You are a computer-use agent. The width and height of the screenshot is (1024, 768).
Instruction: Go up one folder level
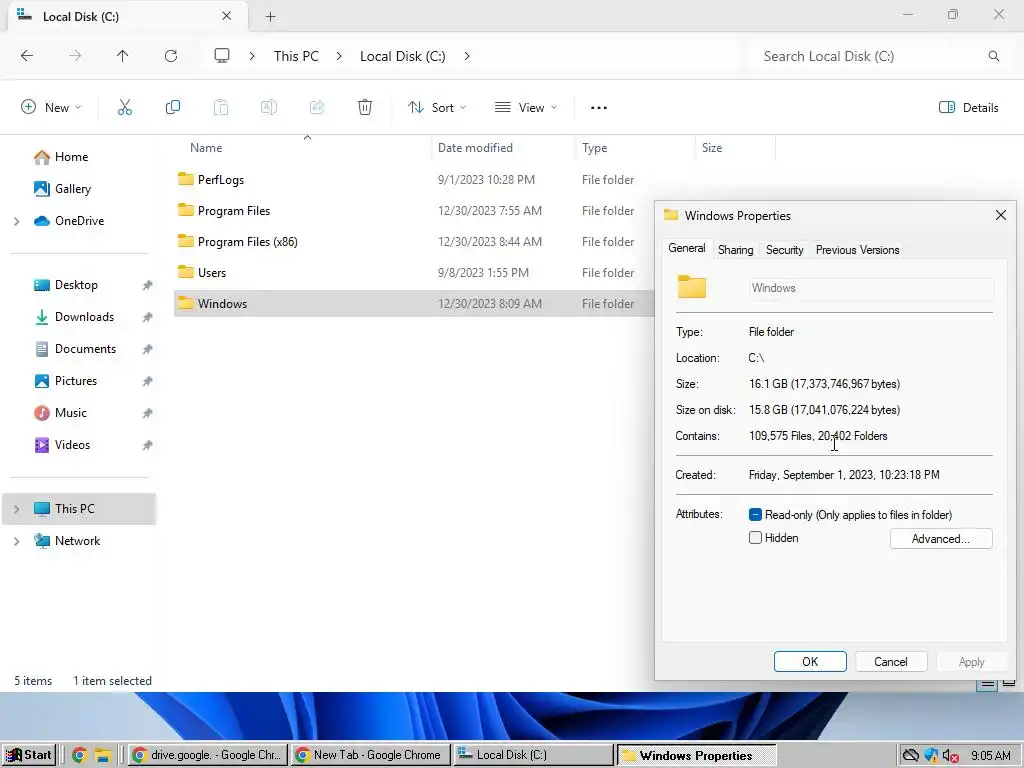coord(123,56)
